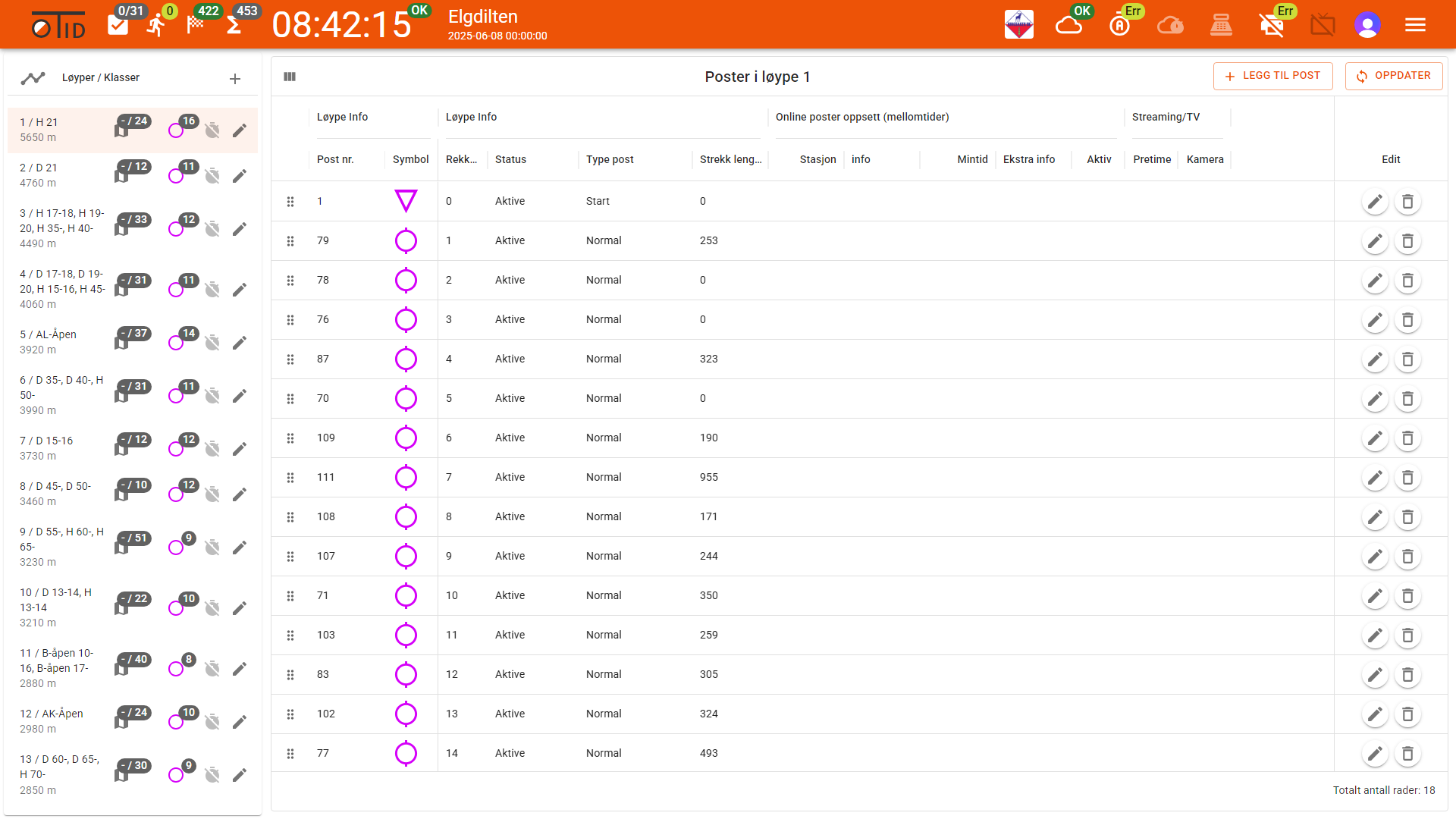Edit post 111 with pencil icon
Image resolution: width=1456 pixels, height=819 pixels.
tap(1375, 478)
